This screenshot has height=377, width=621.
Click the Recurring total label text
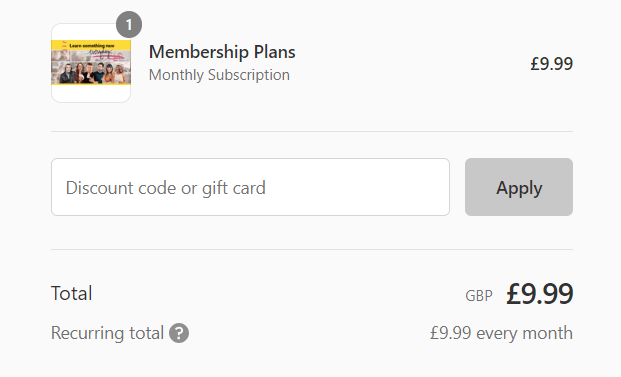(107, 333)
